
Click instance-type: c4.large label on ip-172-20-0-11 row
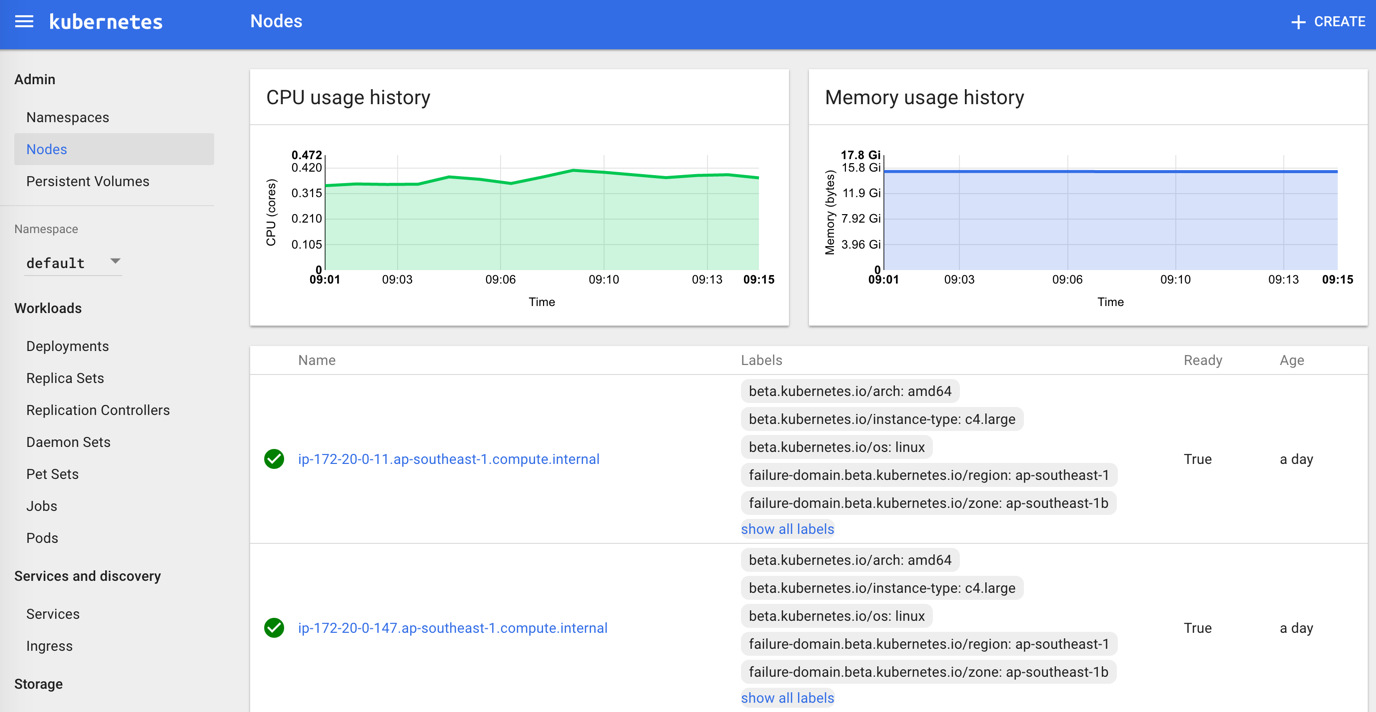coord(882,419)
